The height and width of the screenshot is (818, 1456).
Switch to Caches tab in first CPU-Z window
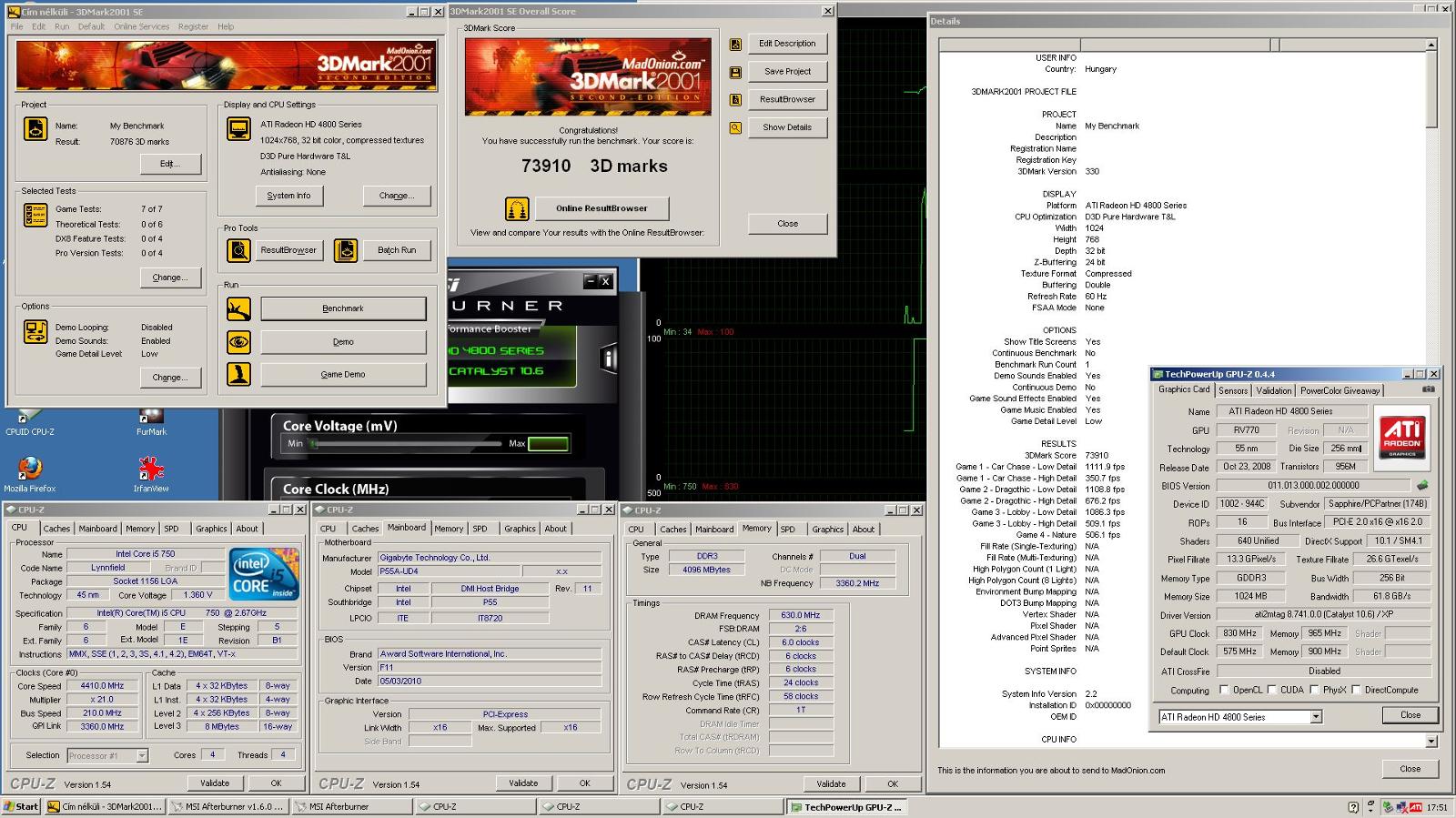[x=56, y=529]
